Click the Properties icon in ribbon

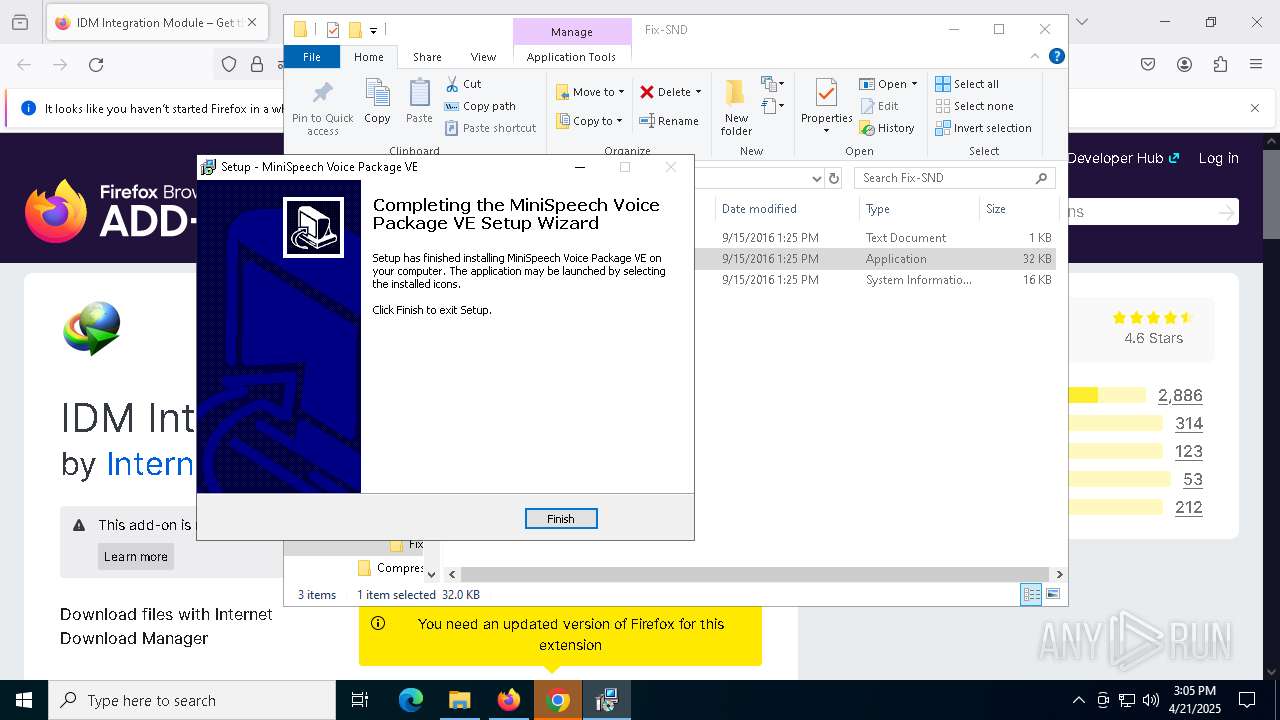(826, 94)
